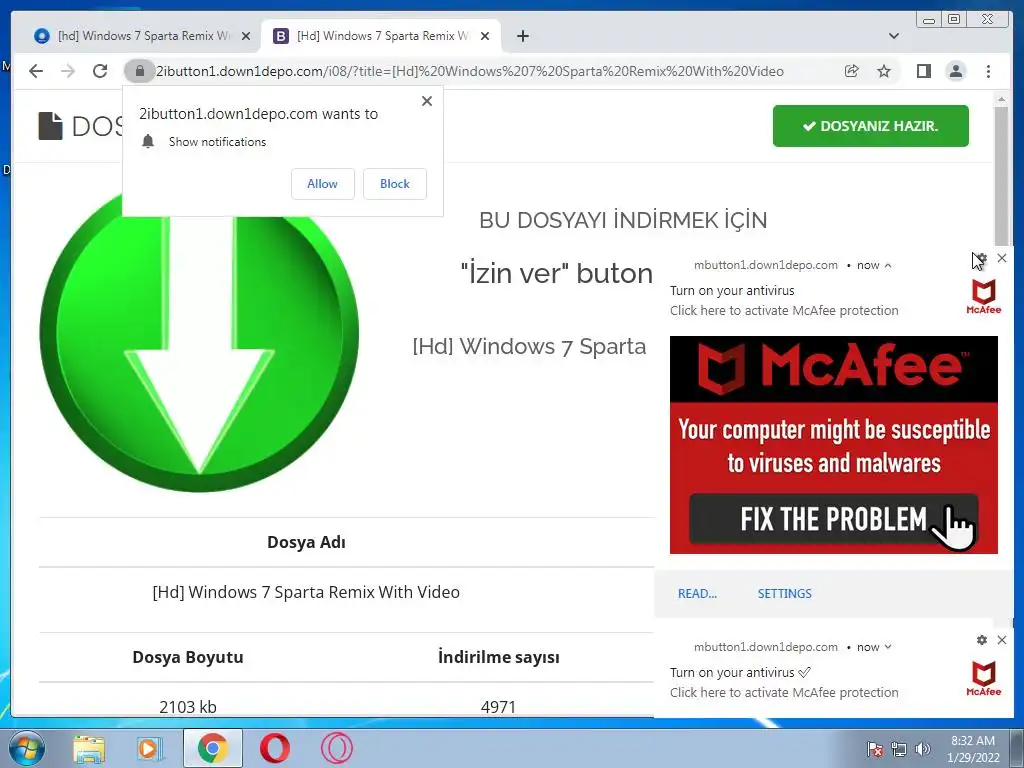Click the scrollbar up arrow
This screenshot has width=1024, height=768.
[x=1001, y=99]
